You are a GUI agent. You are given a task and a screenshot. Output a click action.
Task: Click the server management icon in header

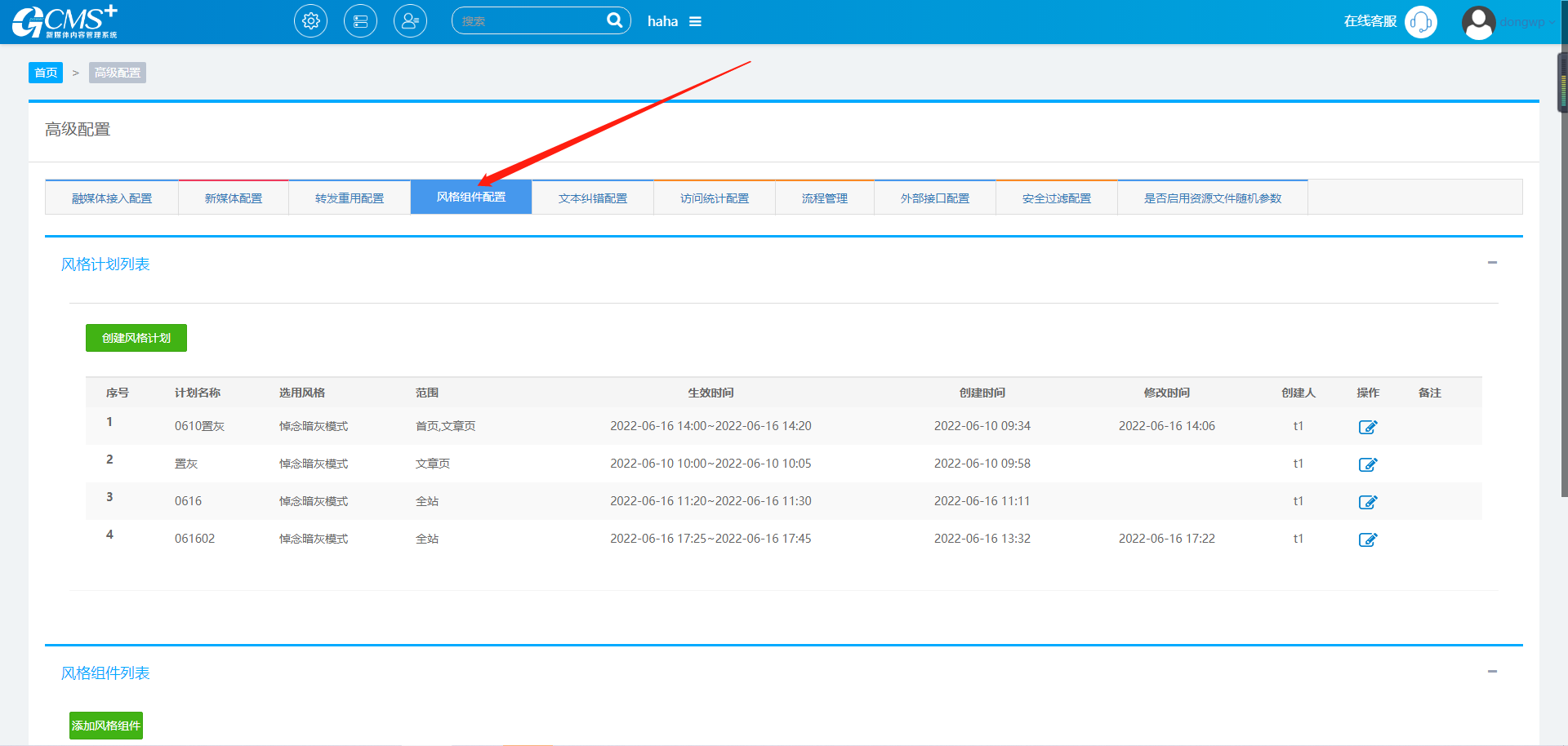[x=360, y=21]
